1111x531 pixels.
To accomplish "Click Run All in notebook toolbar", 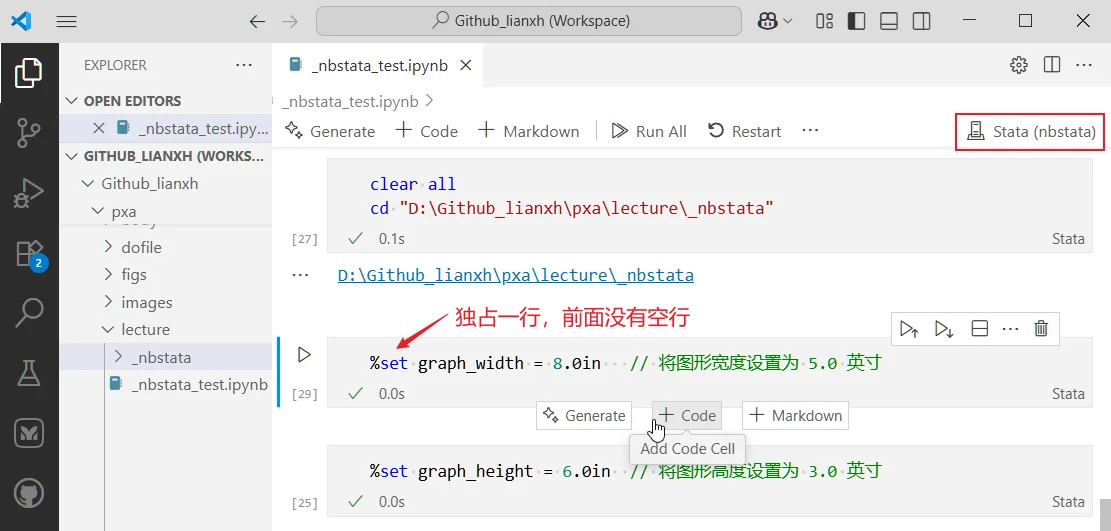I will (649, 131).
